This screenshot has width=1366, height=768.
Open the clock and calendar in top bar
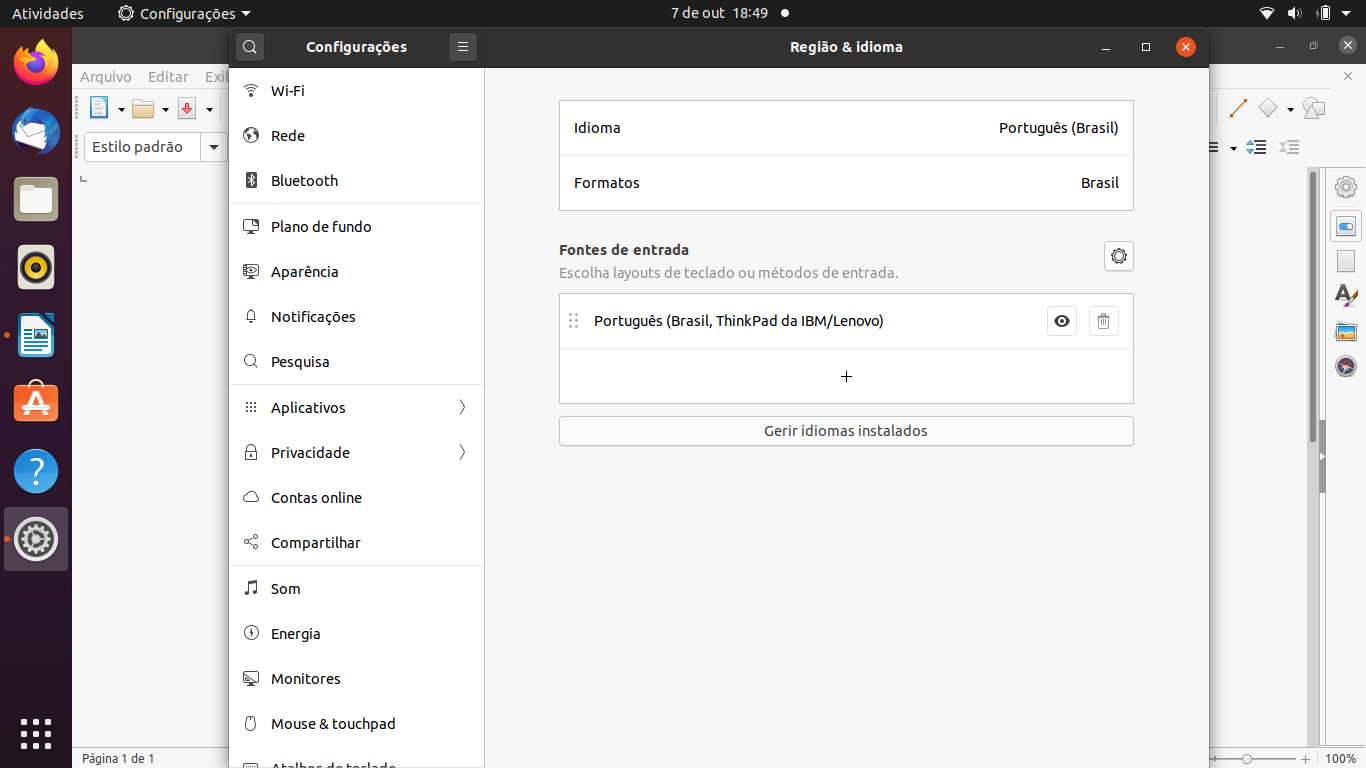coord(719,13)
